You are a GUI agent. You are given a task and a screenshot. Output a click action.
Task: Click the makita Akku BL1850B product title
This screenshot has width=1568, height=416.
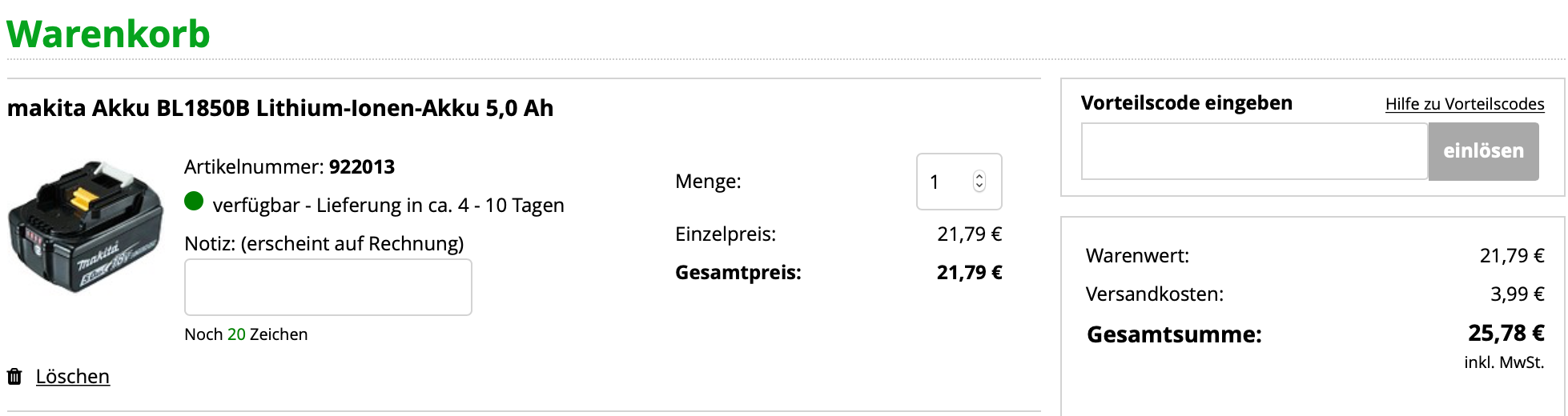tap(280, 108)
